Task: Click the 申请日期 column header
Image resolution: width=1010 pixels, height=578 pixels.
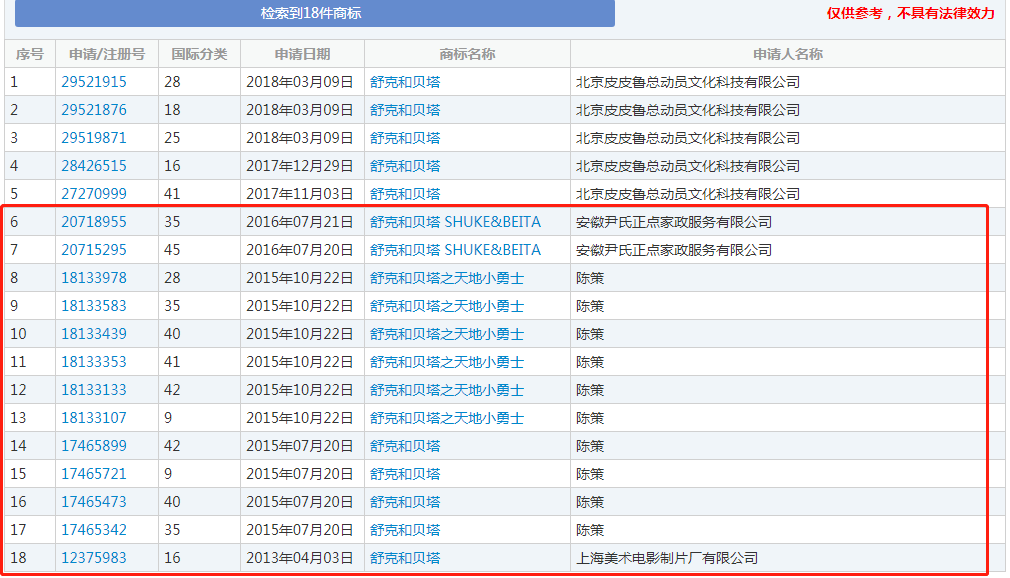Action: (302, 54)
